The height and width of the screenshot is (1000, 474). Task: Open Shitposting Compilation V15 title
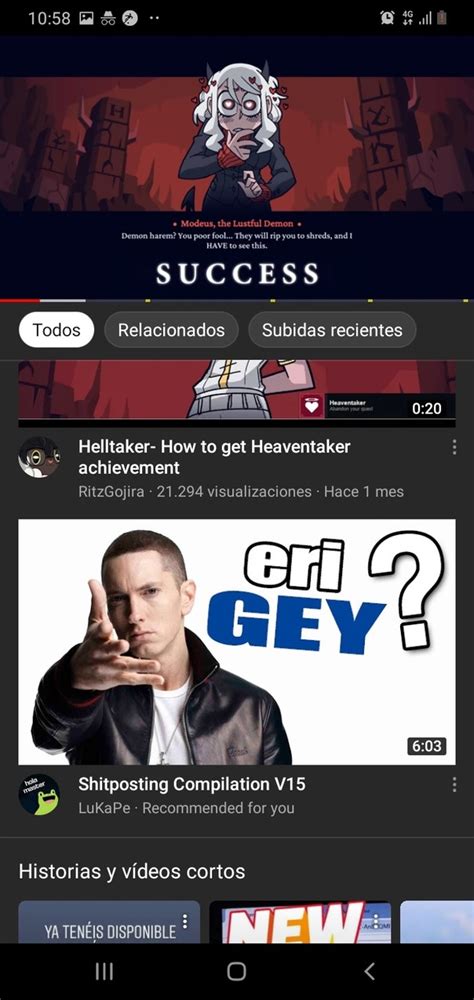192,784
